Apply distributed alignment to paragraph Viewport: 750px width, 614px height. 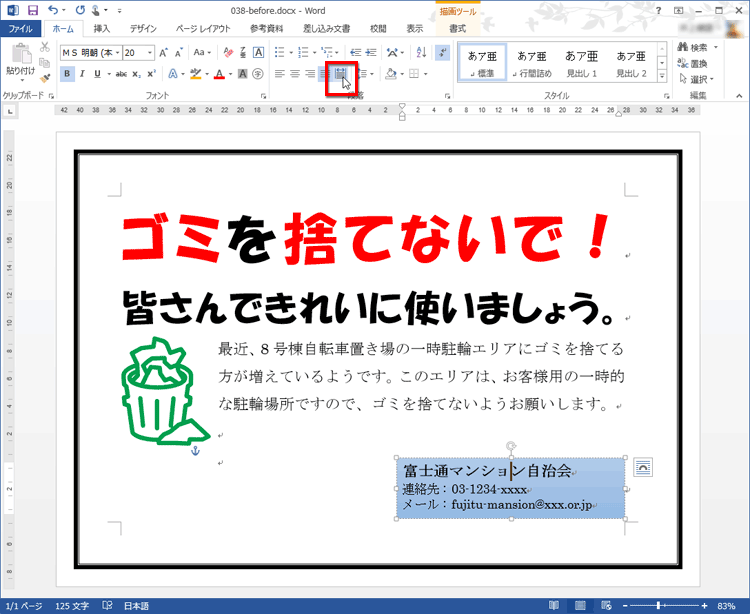tap(340, 74)
